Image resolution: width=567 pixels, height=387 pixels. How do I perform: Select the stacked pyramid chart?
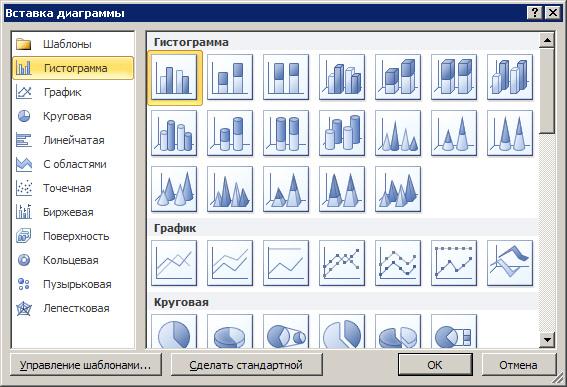(286, 189)
